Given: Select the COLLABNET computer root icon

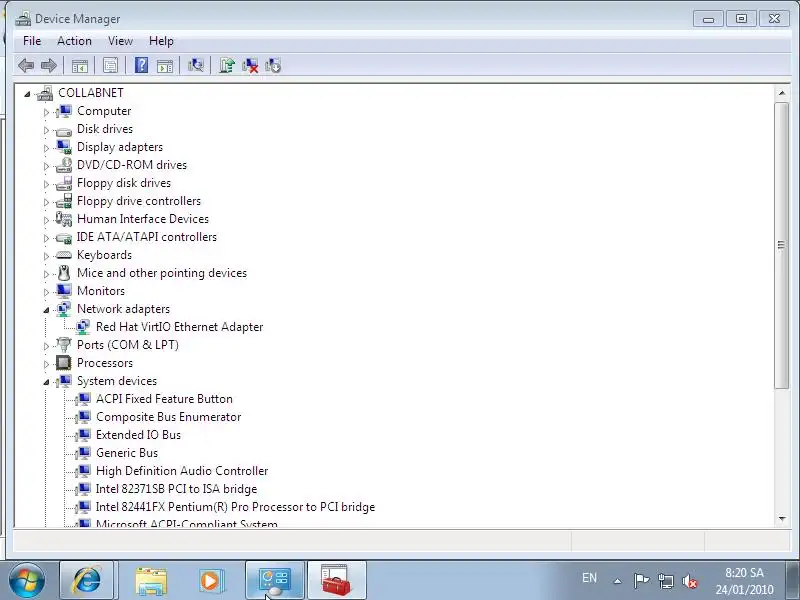Looking at the screenshot, I should (x=45, y=93).
